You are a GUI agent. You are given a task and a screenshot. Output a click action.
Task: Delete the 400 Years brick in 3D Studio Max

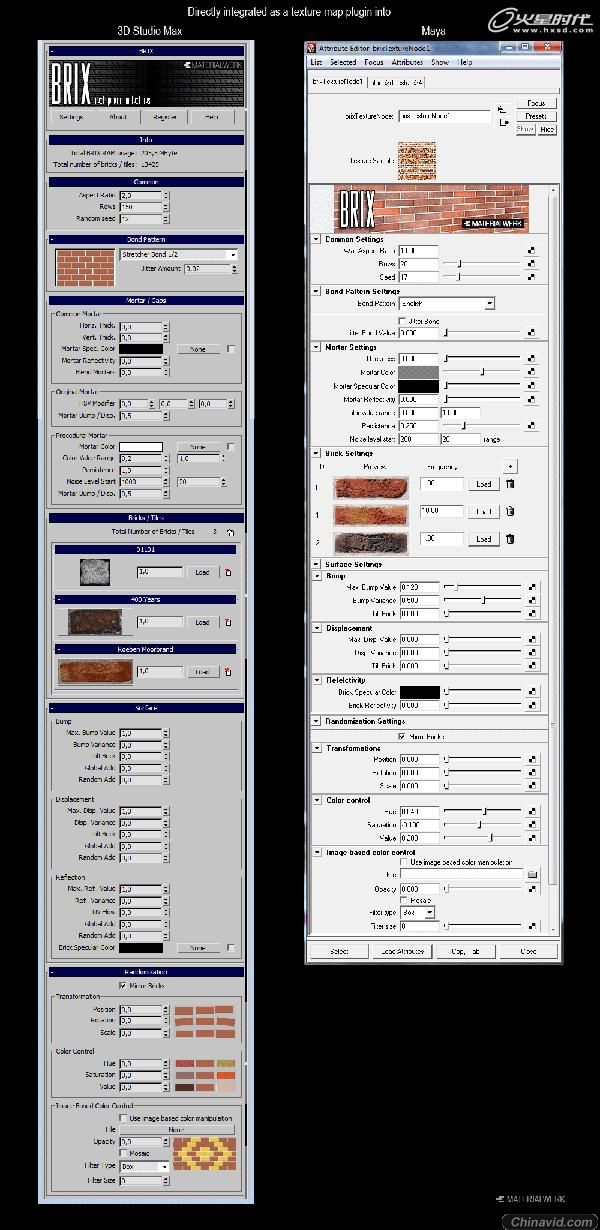(x=227, y=622)
